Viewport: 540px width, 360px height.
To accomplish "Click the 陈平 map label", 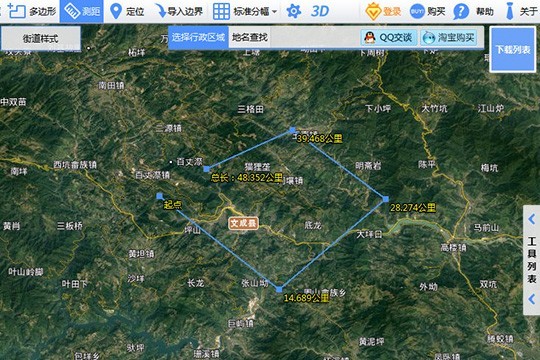I will pos(427,165).
